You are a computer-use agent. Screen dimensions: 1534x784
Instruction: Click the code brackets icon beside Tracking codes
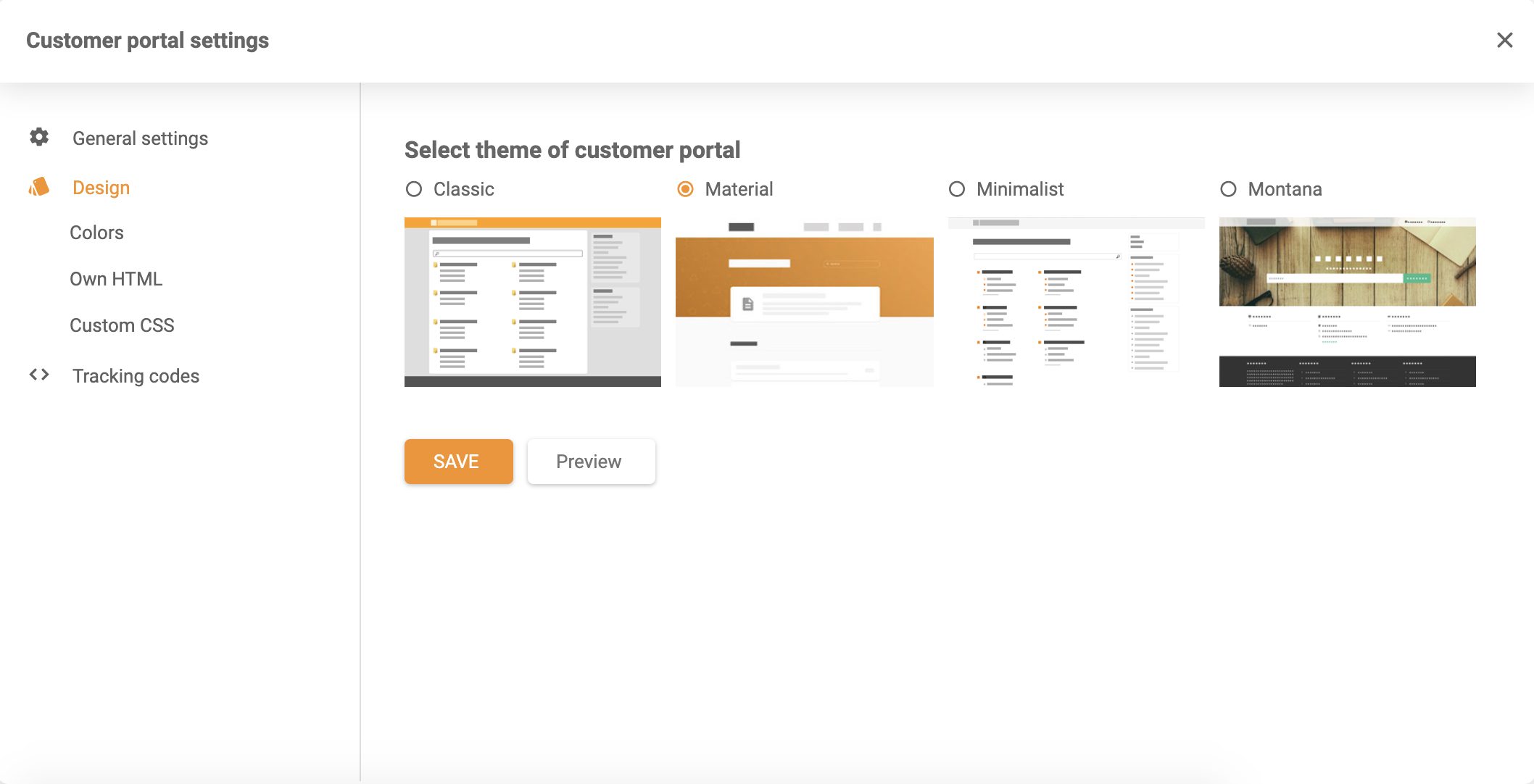point(40,375)
